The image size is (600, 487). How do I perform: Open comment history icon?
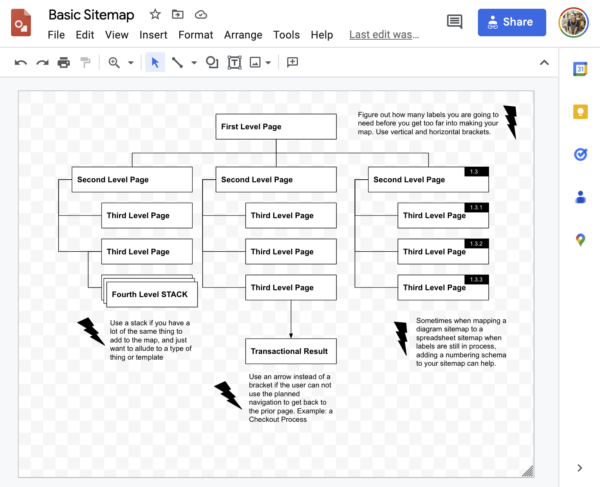click(455, 22)
